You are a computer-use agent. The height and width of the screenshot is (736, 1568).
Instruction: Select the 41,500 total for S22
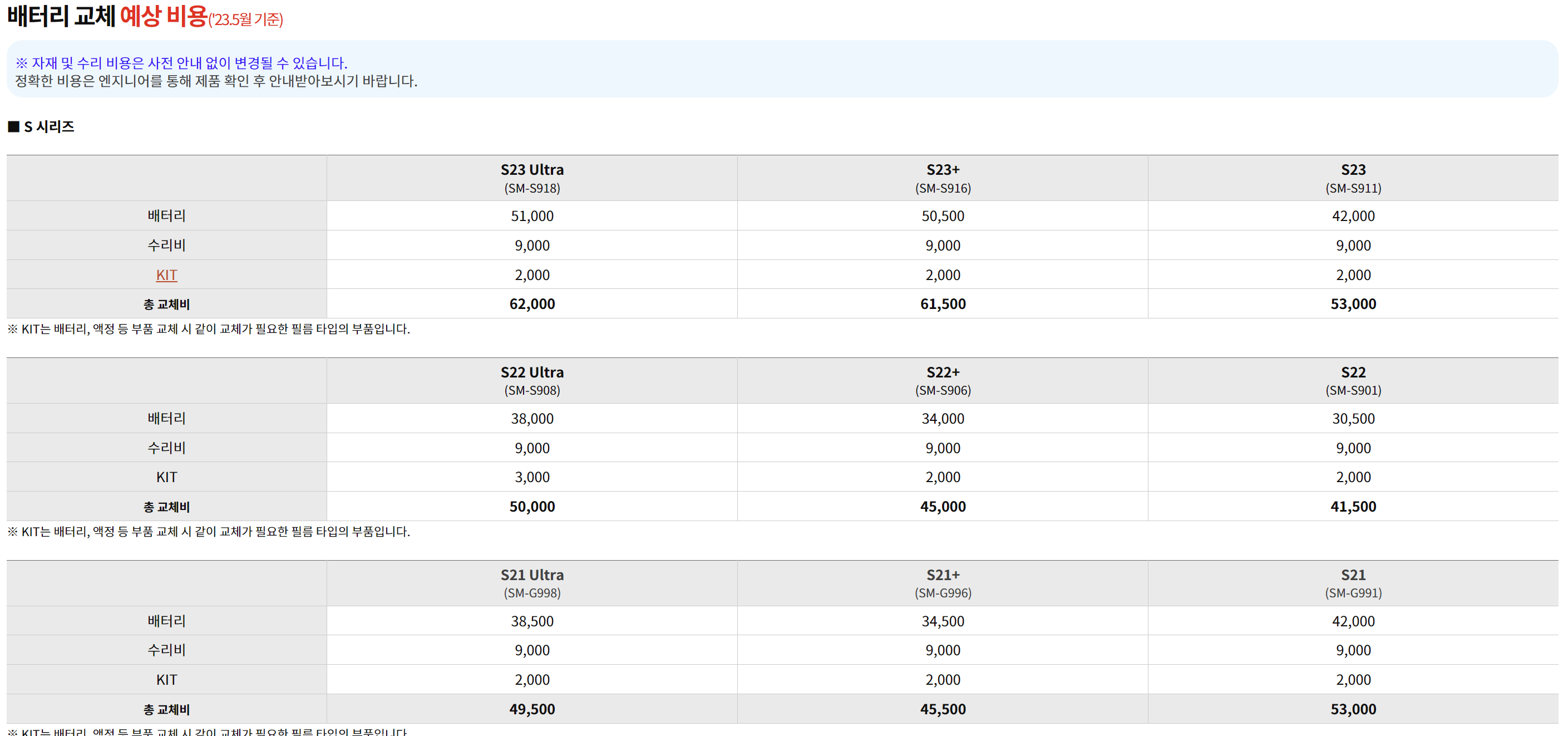(x=1353, y=506)
